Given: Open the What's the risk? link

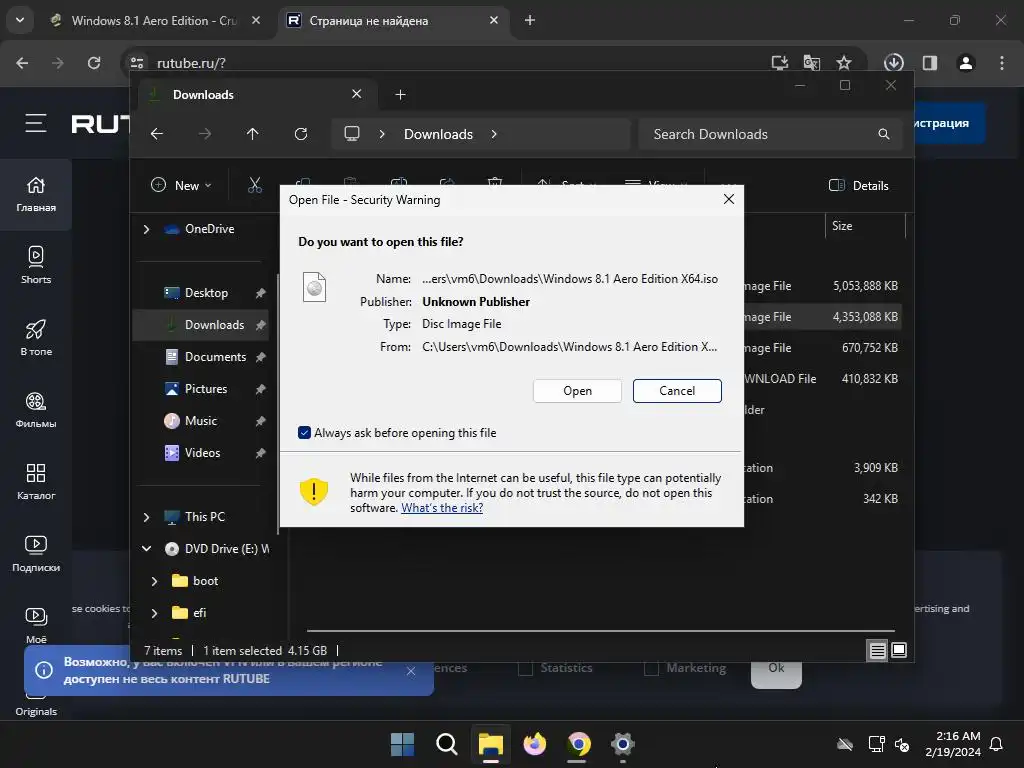Looking at the screenshot, I should [x=442, y=508].
